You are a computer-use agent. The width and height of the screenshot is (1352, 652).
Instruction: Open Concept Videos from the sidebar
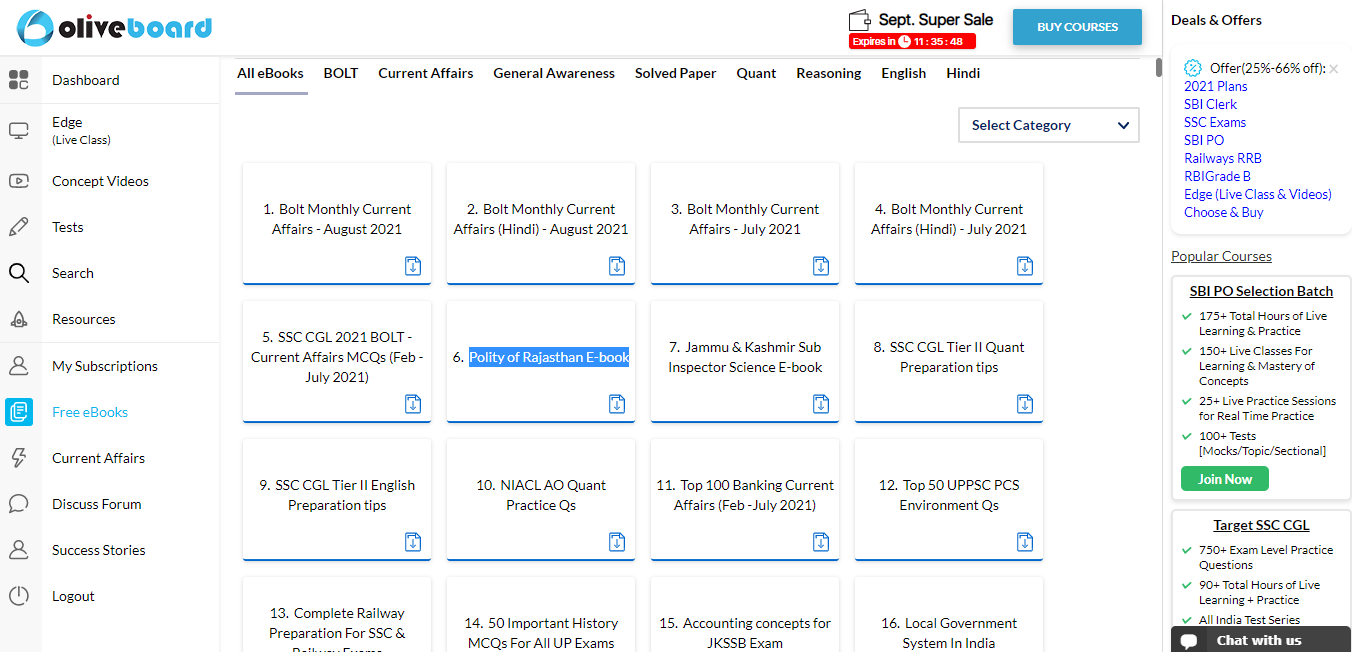point(100,181)
